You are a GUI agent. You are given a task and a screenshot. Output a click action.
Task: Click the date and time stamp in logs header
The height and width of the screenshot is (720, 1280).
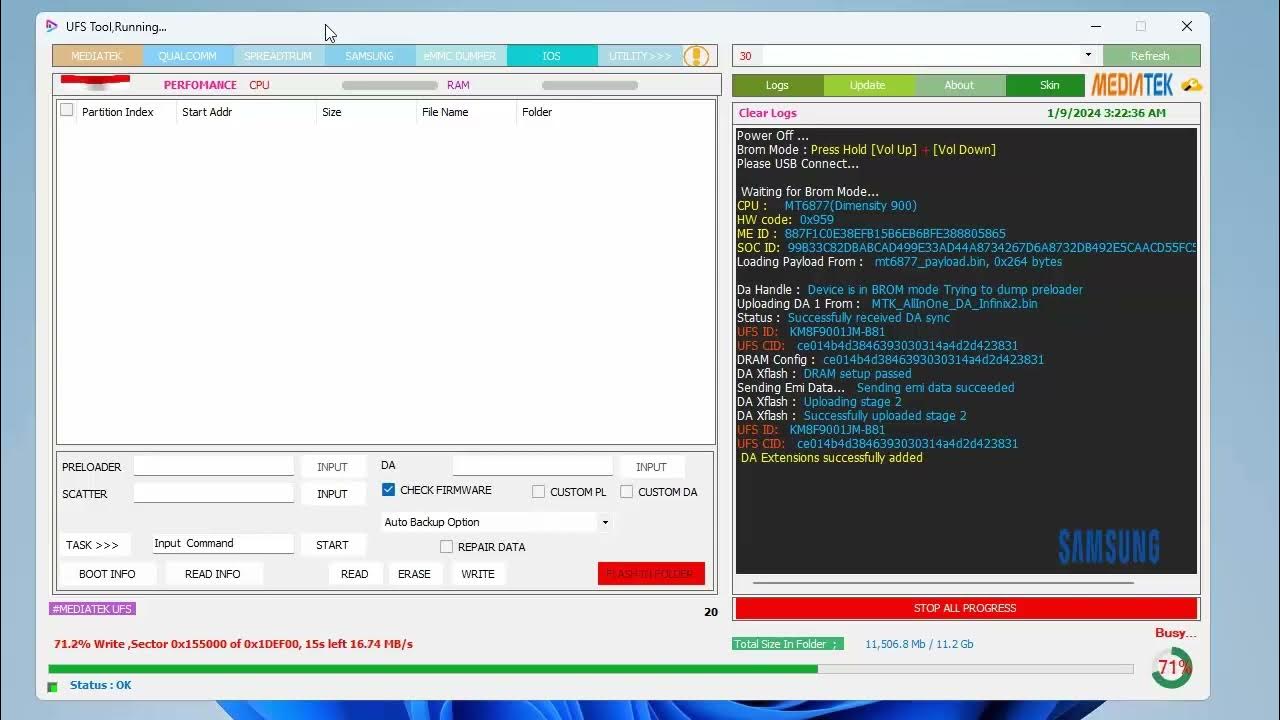(x=1106, y=113)
